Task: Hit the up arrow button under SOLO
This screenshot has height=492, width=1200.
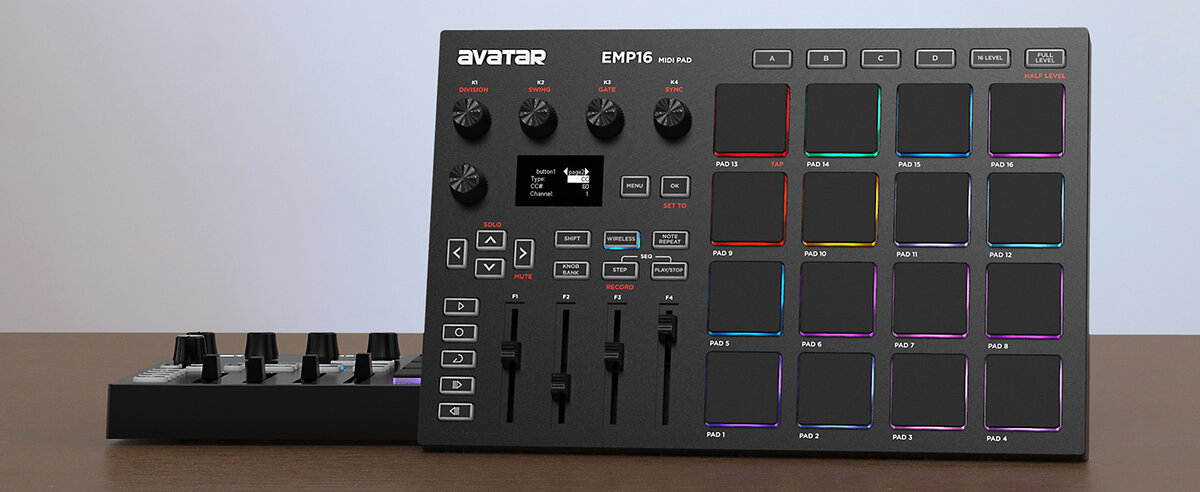Action: [489, 240]
